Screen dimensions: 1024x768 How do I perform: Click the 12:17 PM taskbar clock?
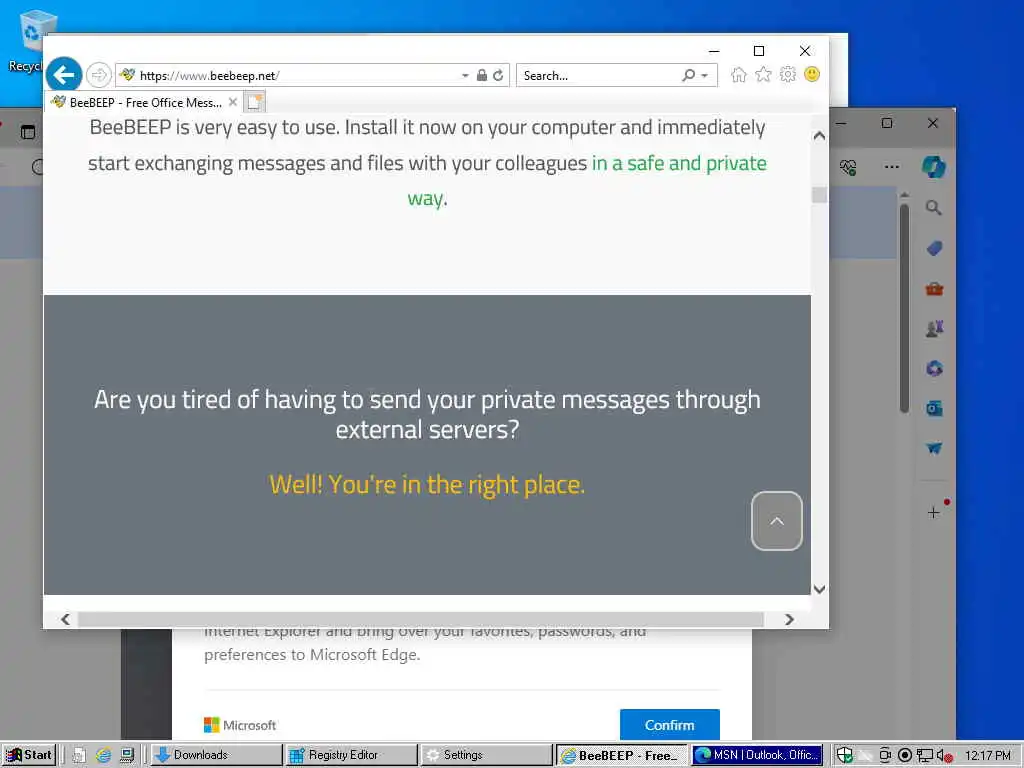coord(987,756)
